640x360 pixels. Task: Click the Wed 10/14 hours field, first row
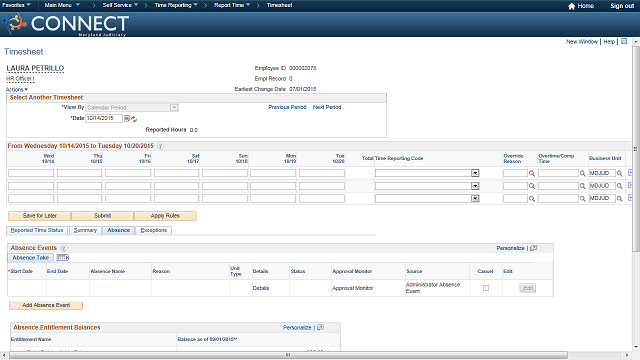point(31,173)
